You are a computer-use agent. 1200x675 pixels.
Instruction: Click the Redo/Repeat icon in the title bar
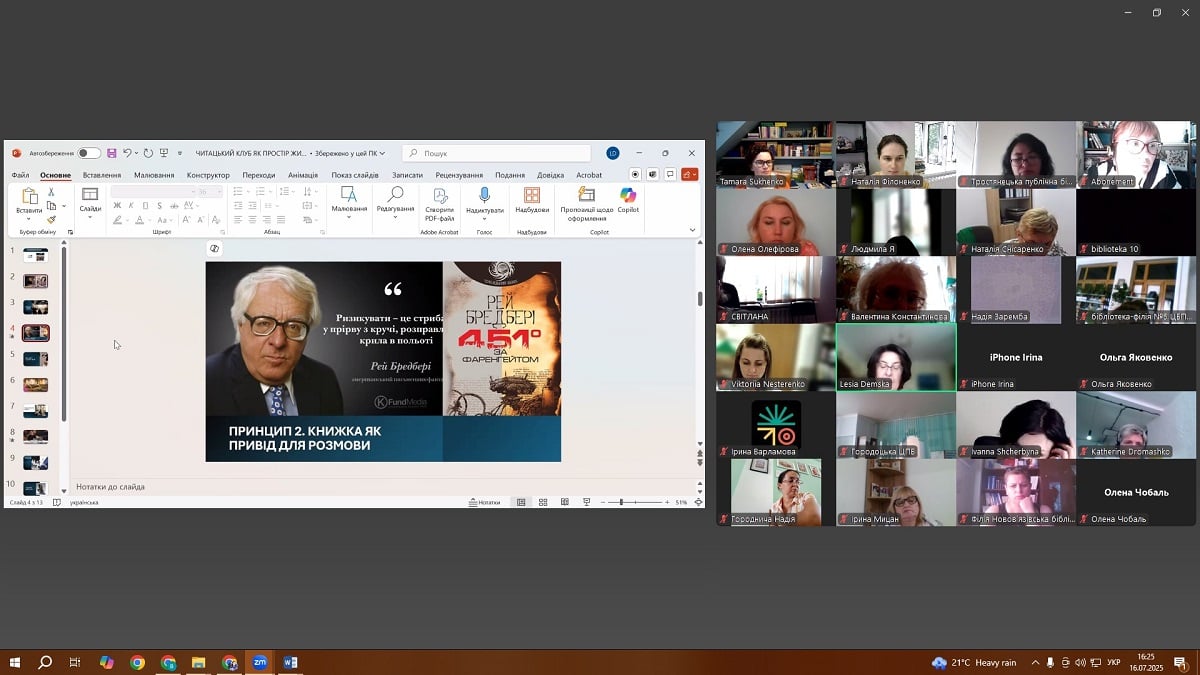pyautogui.click(x=148, y=153)
